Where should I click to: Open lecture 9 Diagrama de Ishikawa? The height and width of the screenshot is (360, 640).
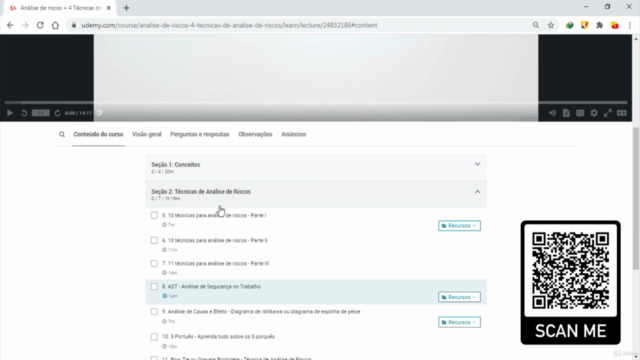tap(261, 311)
